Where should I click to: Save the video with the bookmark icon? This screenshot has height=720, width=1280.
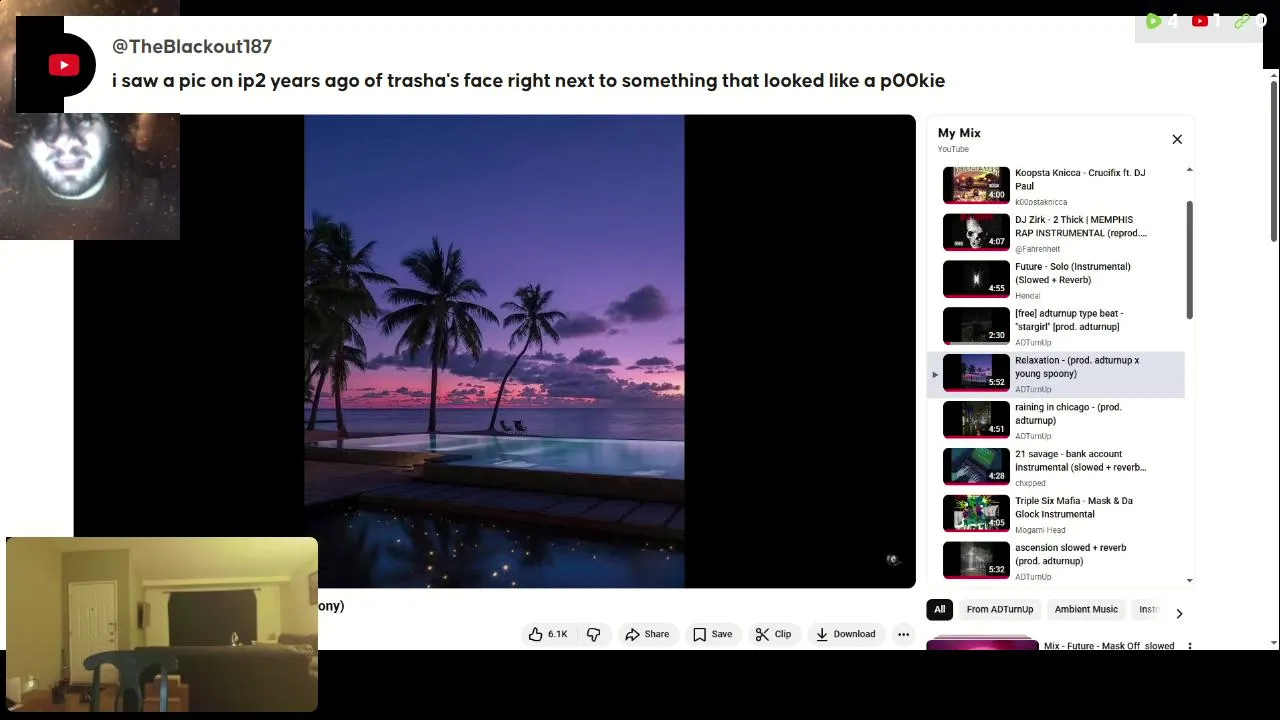[x=712, y=634]
